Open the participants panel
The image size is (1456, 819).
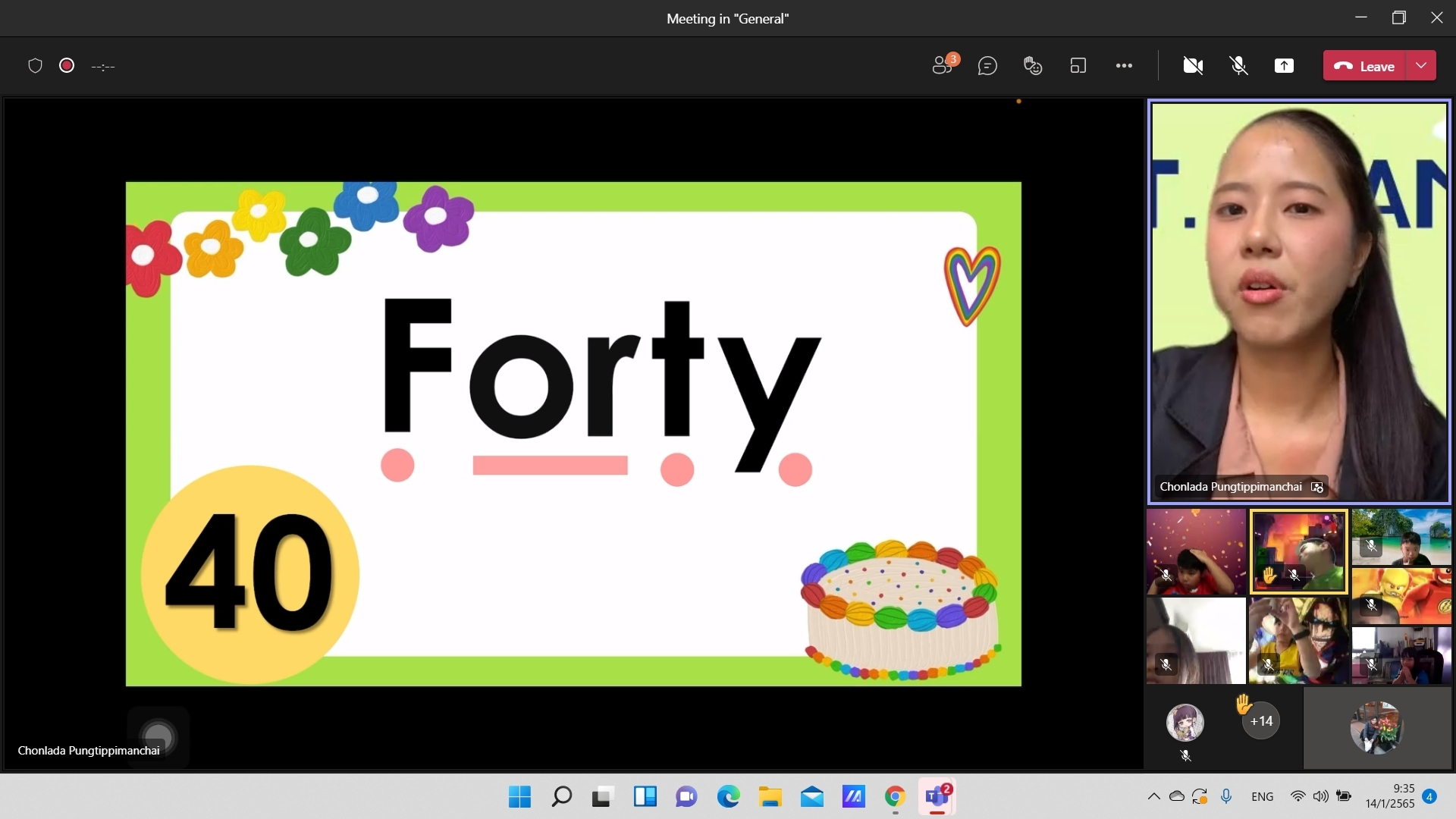(x=943, y=66)
